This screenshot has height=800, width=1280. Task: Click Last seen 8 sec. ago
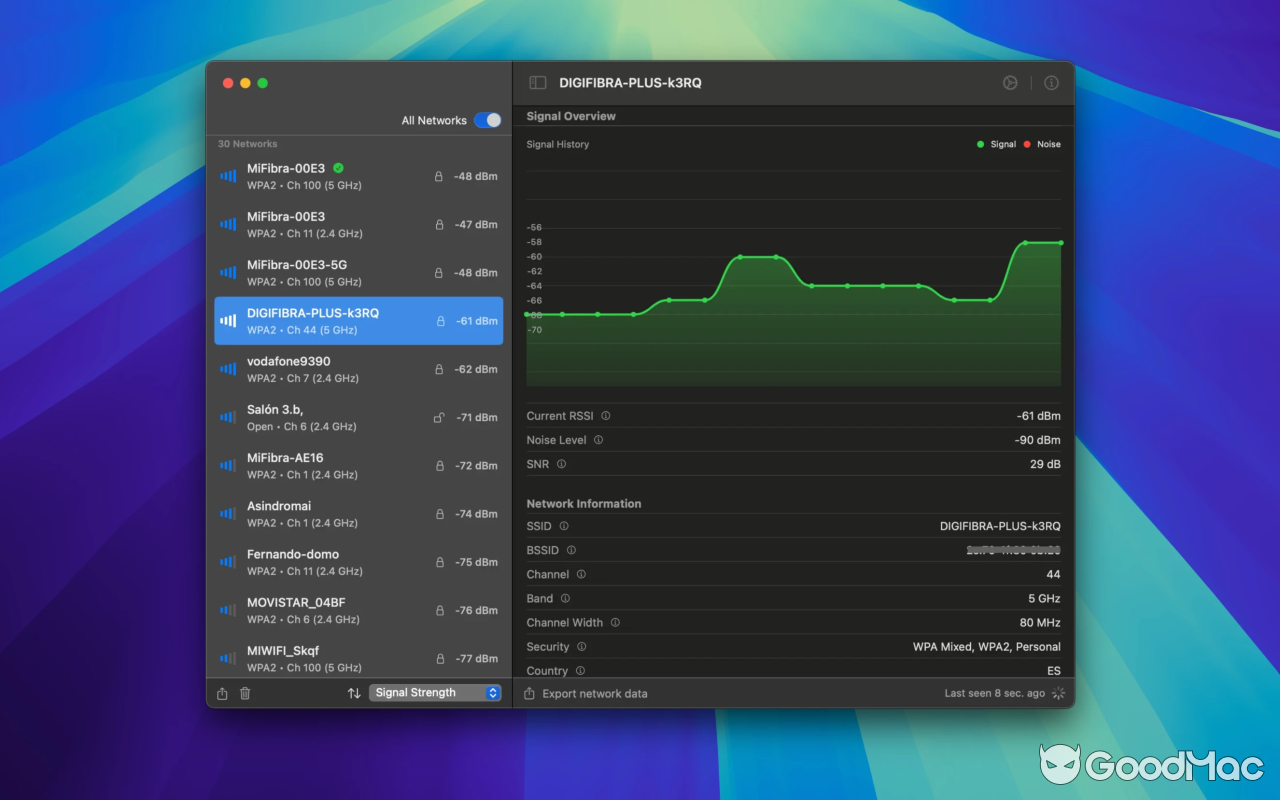pyautogui.click(x=994, y=693)
